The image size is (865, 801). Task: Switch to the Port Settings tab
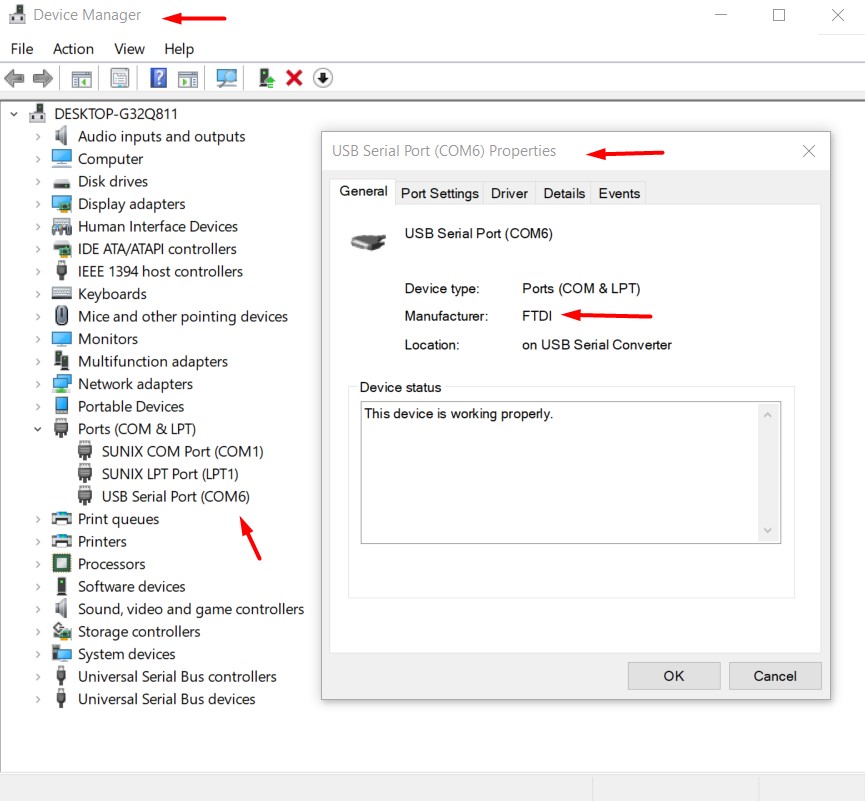pyautogui.click(x=440, y=193)
